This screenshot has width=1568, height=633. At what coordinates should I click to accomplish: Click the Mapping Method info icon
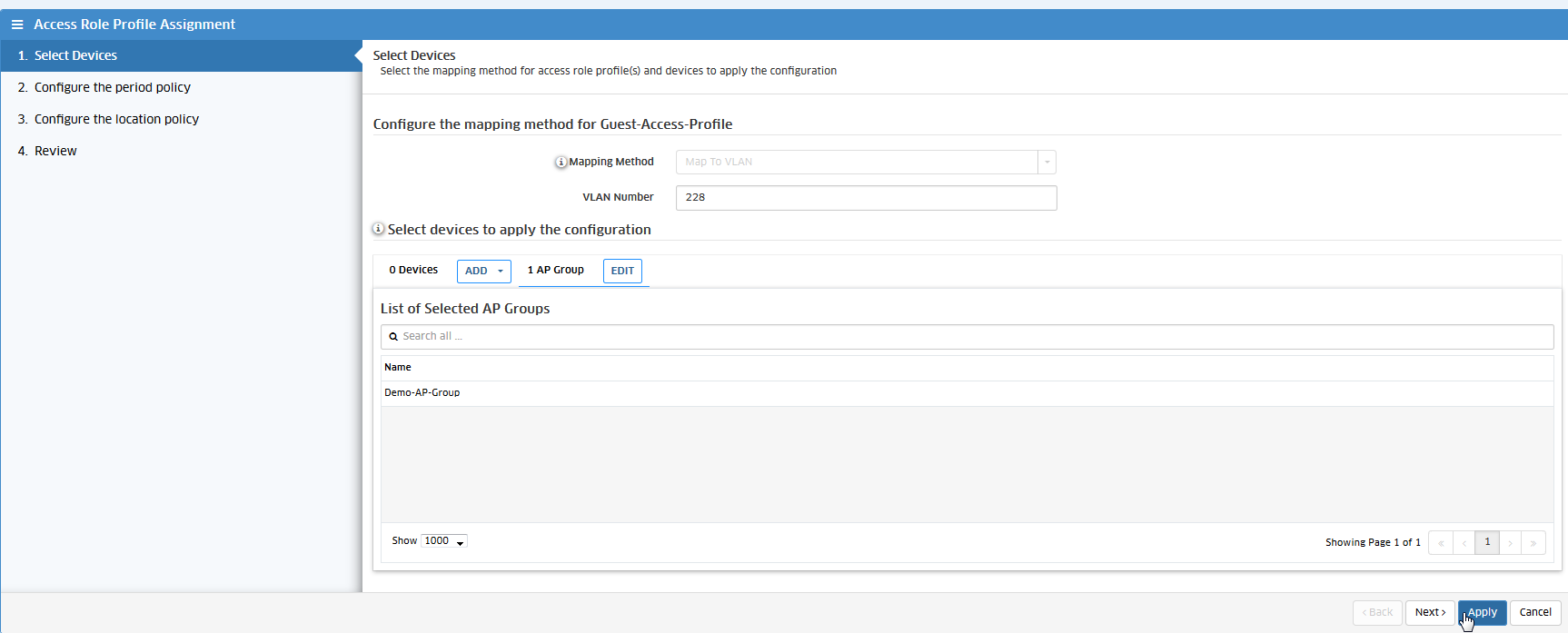pos(561,163)
